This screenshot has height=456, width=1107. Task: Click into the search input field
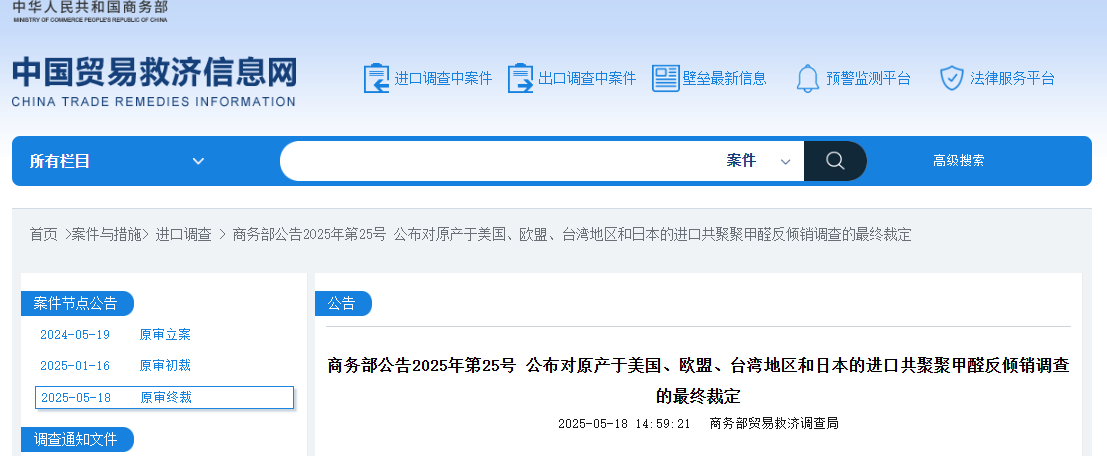click(x=501, y=161)
